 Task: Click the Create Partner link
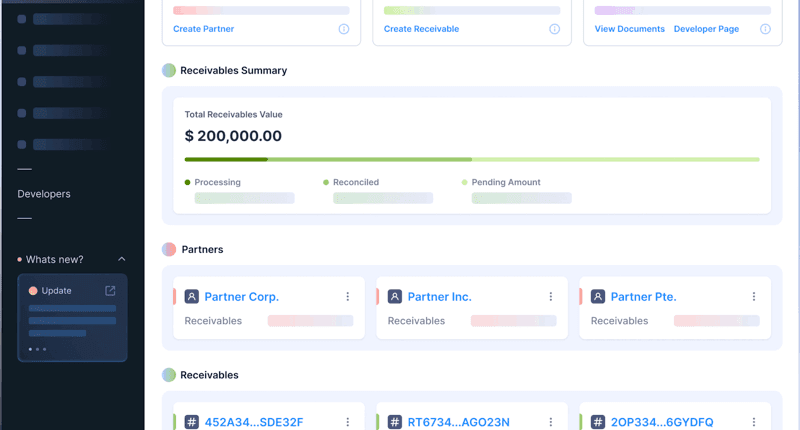(203, 29)
